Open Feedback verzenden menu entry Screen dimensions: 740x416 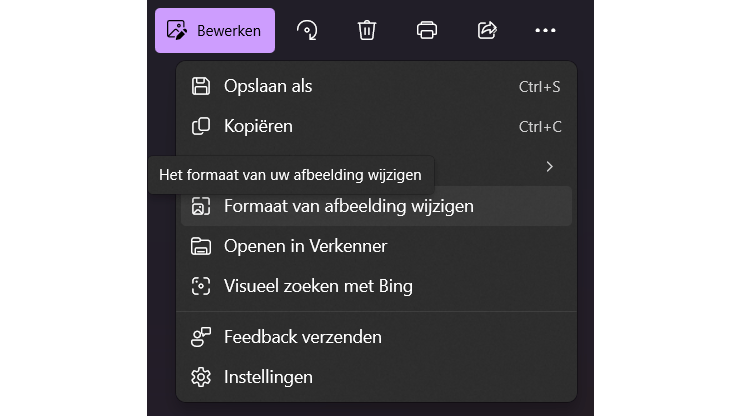(302, 337)
